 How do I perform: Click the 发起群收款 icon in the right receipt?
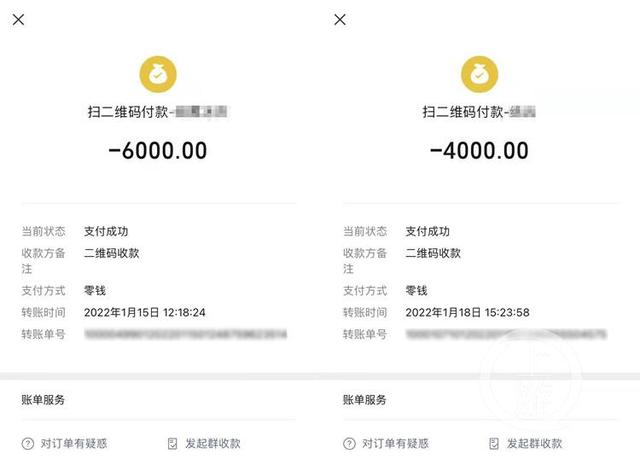click(493, 443)
